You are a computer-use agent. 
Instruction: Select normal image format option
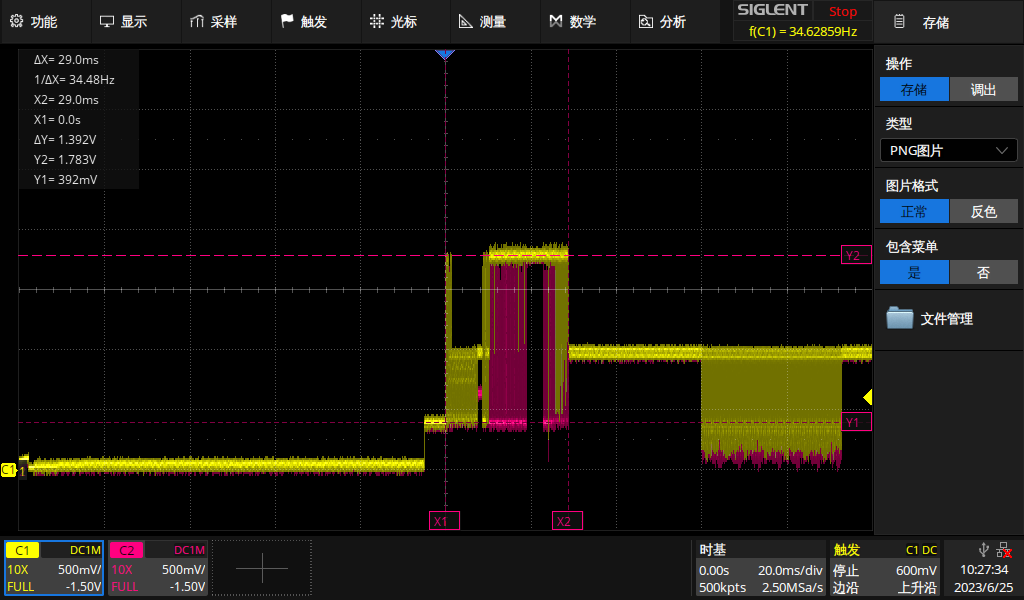pos(914,212)
